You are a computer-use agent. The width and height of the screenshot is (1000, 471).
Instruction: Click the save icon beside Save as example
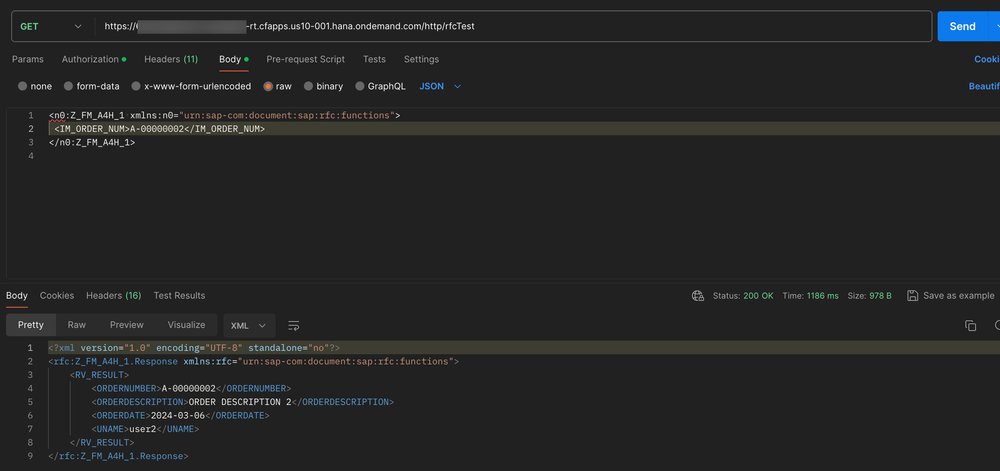click(x=912, y=296)
